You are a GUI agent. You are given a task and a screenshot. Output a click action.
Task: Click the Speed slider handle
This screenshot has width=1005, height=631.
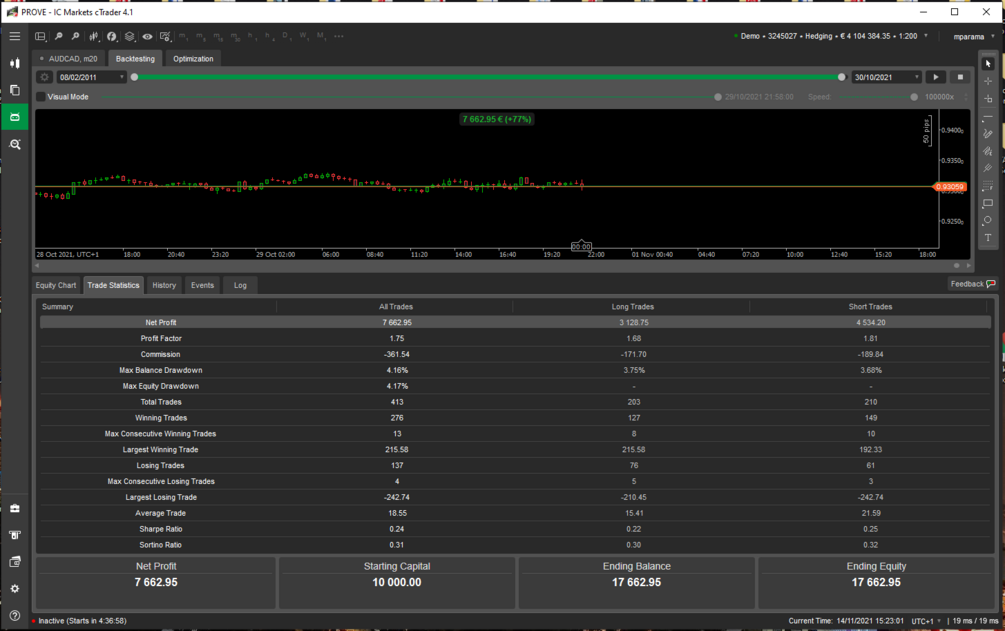click(x=914, y=97)
